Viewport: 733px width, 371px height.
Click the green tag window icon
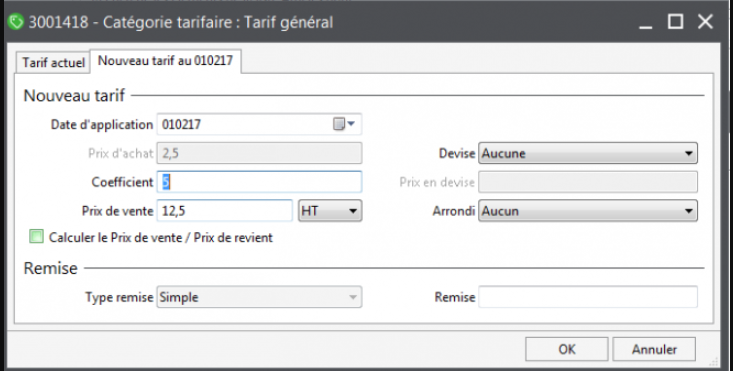click(15, 22)
